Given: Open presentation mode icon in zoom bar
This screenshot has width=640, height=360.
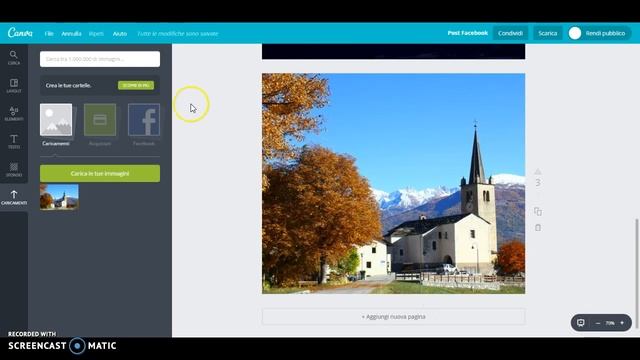Looking at the screenshot, I should click(x=580, y=323).
